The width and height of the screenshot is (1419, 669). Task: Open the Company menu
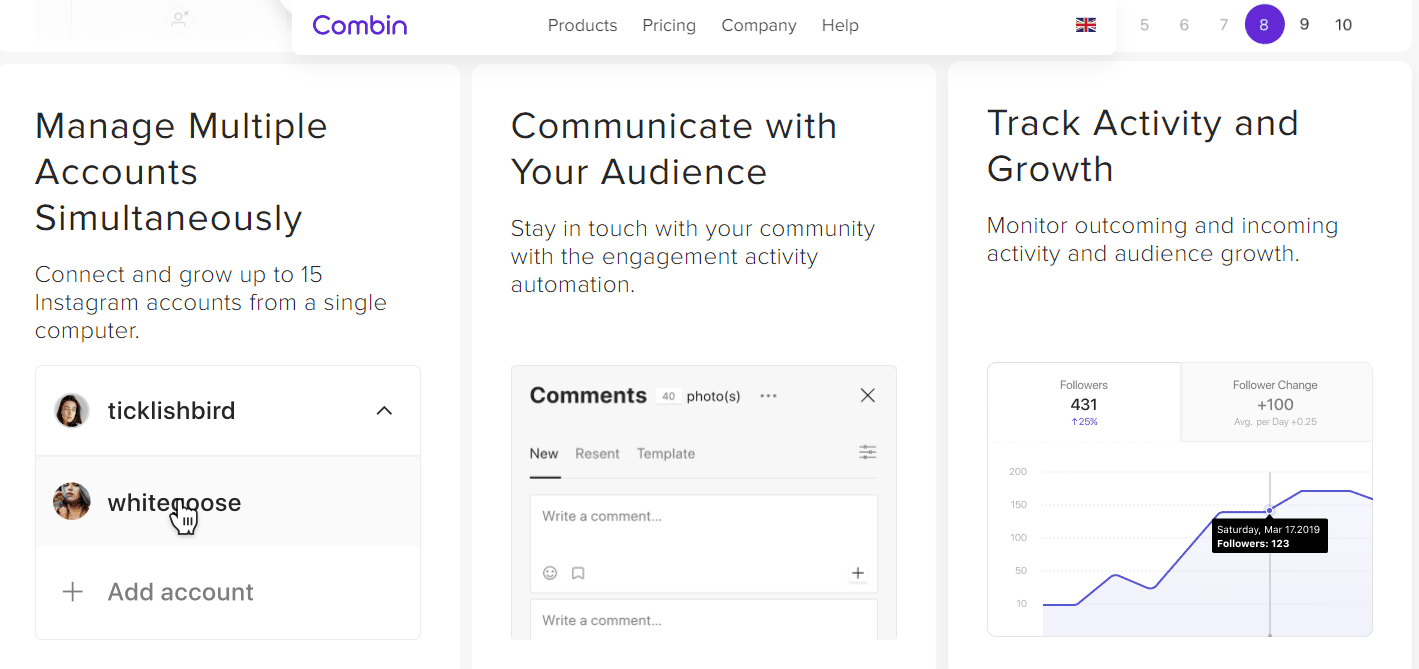coord(759,25)
